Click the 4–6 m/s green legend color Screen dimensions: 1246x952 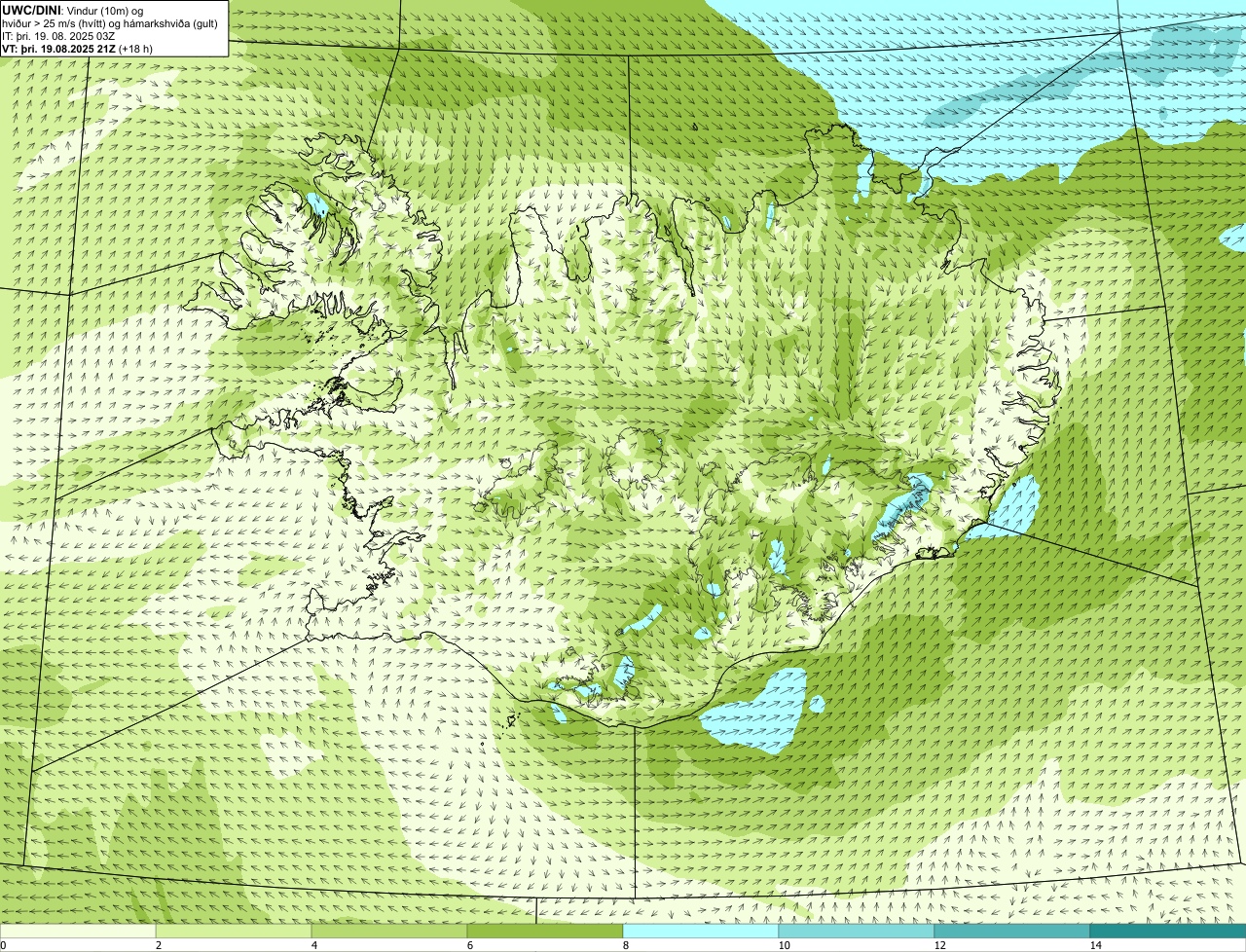point(390,931)
